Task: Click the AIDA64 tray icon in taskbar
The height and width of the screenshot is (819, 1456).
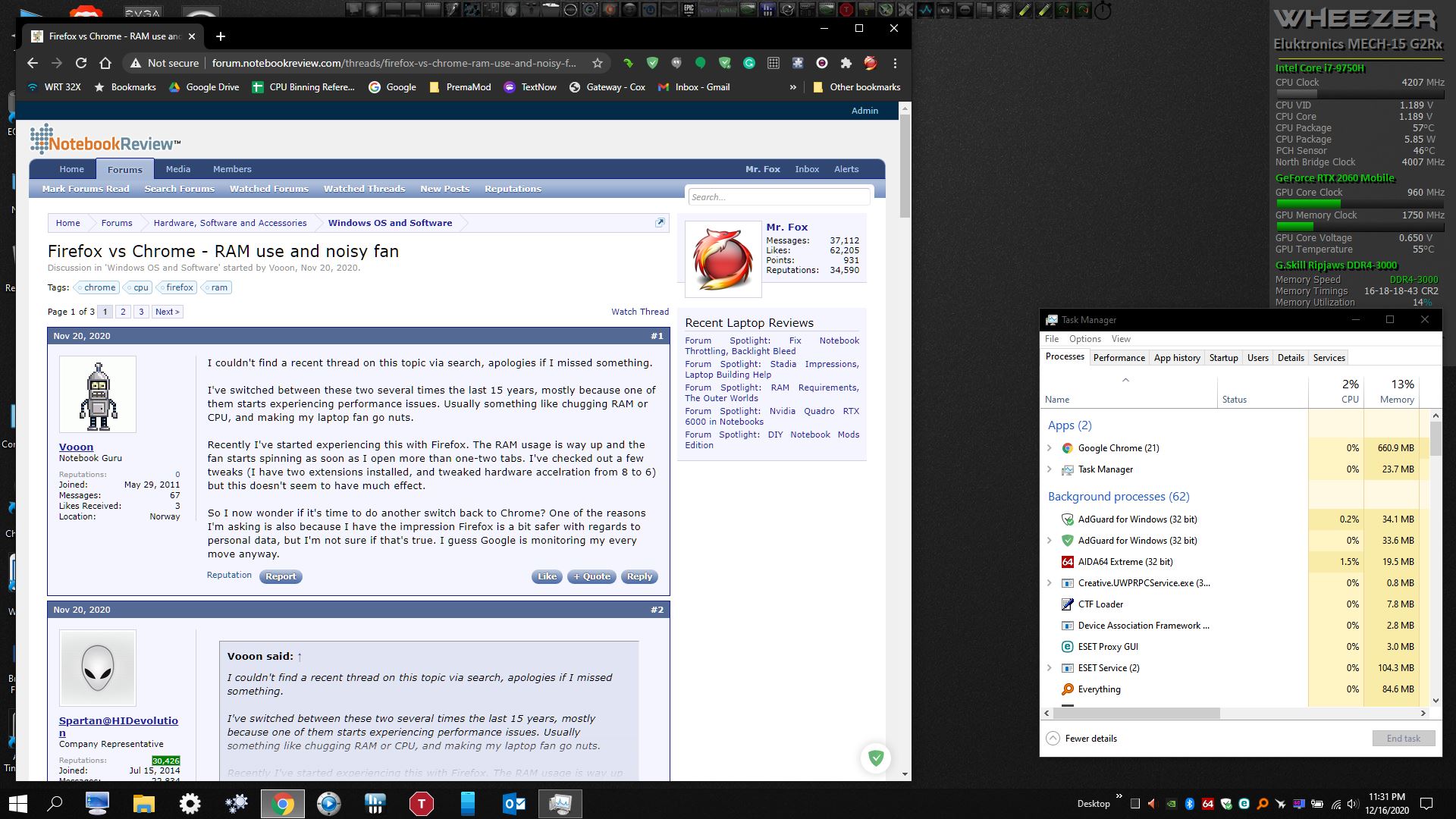Action: tap(1207, 804)
